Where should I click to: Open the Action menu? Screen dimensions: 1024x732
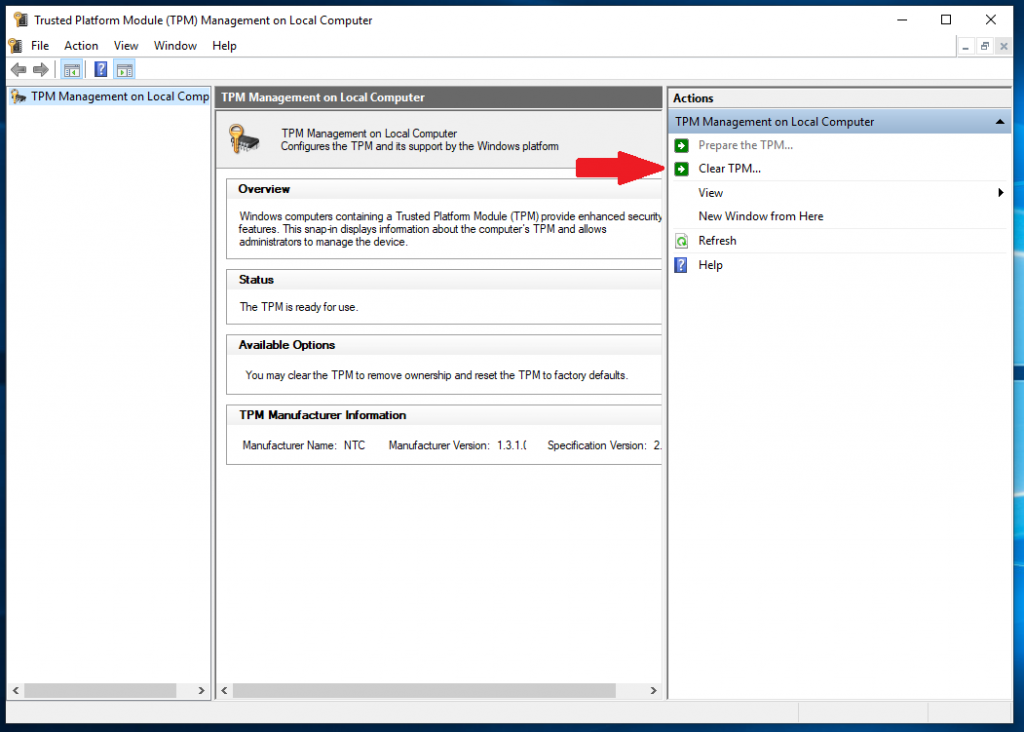tap(81, 46)
